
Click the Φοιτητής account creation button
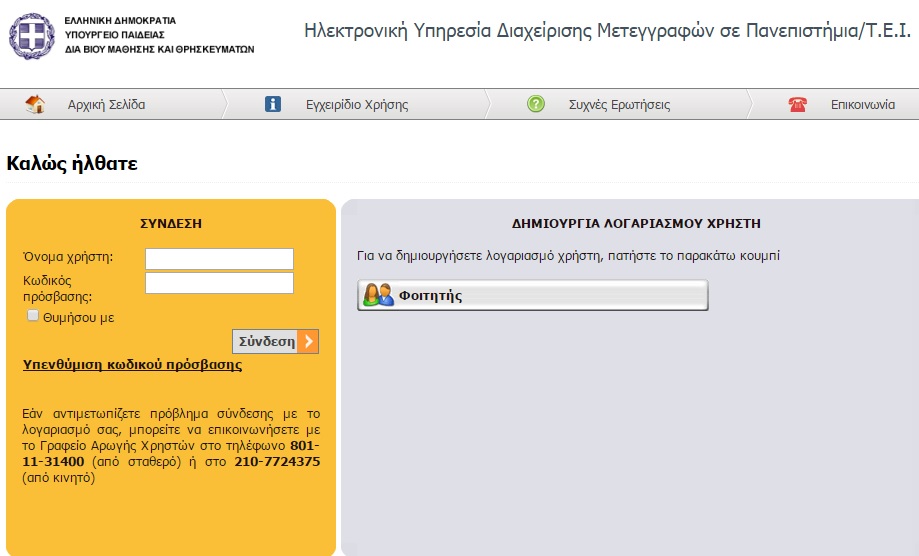point(532,295)
